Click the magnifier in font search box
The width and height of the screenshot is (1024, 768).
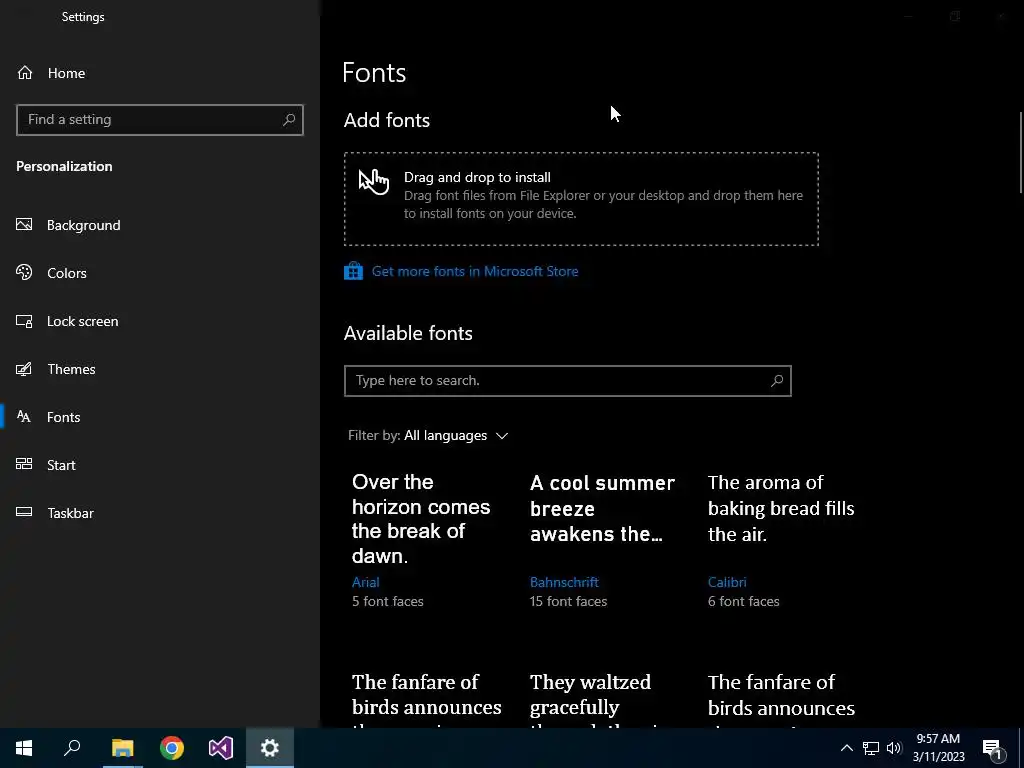pos(776,381)
